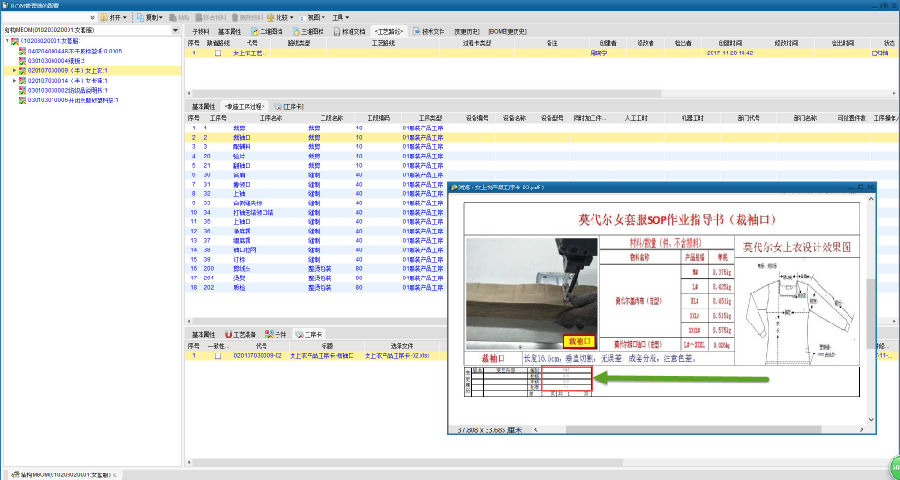The height and width of the screenshot is (480, 900).
Task: Collapse the root 女套服 tree node
Action: coord(6,41)
